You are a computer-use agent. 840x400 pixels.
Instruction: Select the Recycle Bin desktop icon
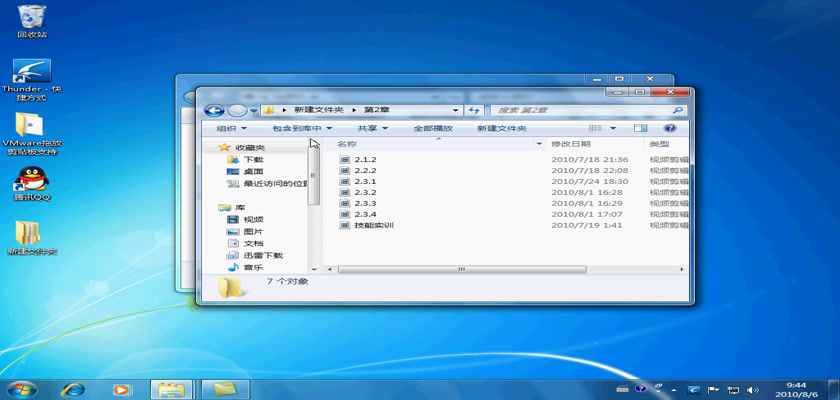pos(31,20)
